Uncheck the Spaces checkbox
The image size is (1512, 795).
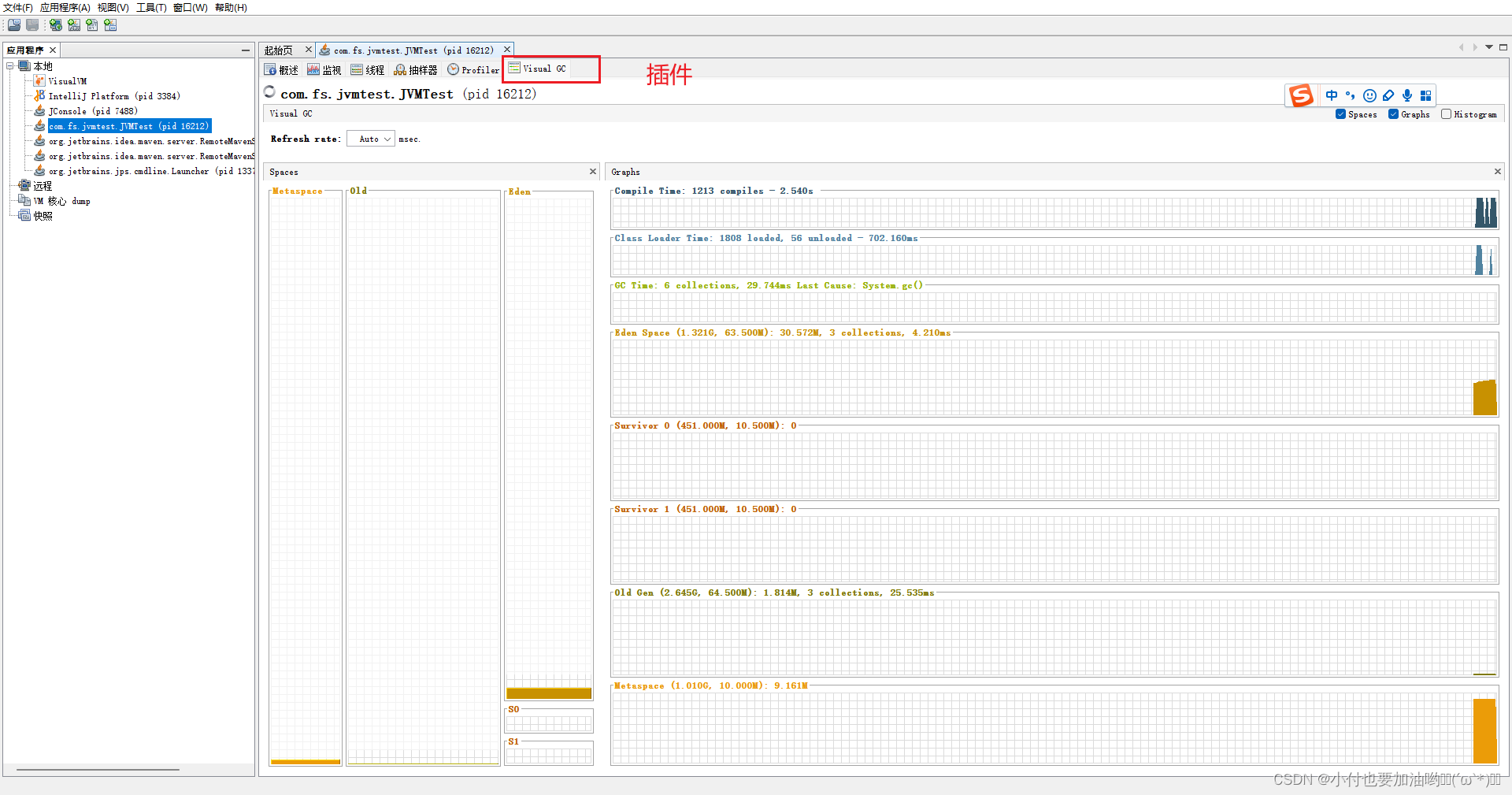pyautogui.click(x=1340, y=114)
